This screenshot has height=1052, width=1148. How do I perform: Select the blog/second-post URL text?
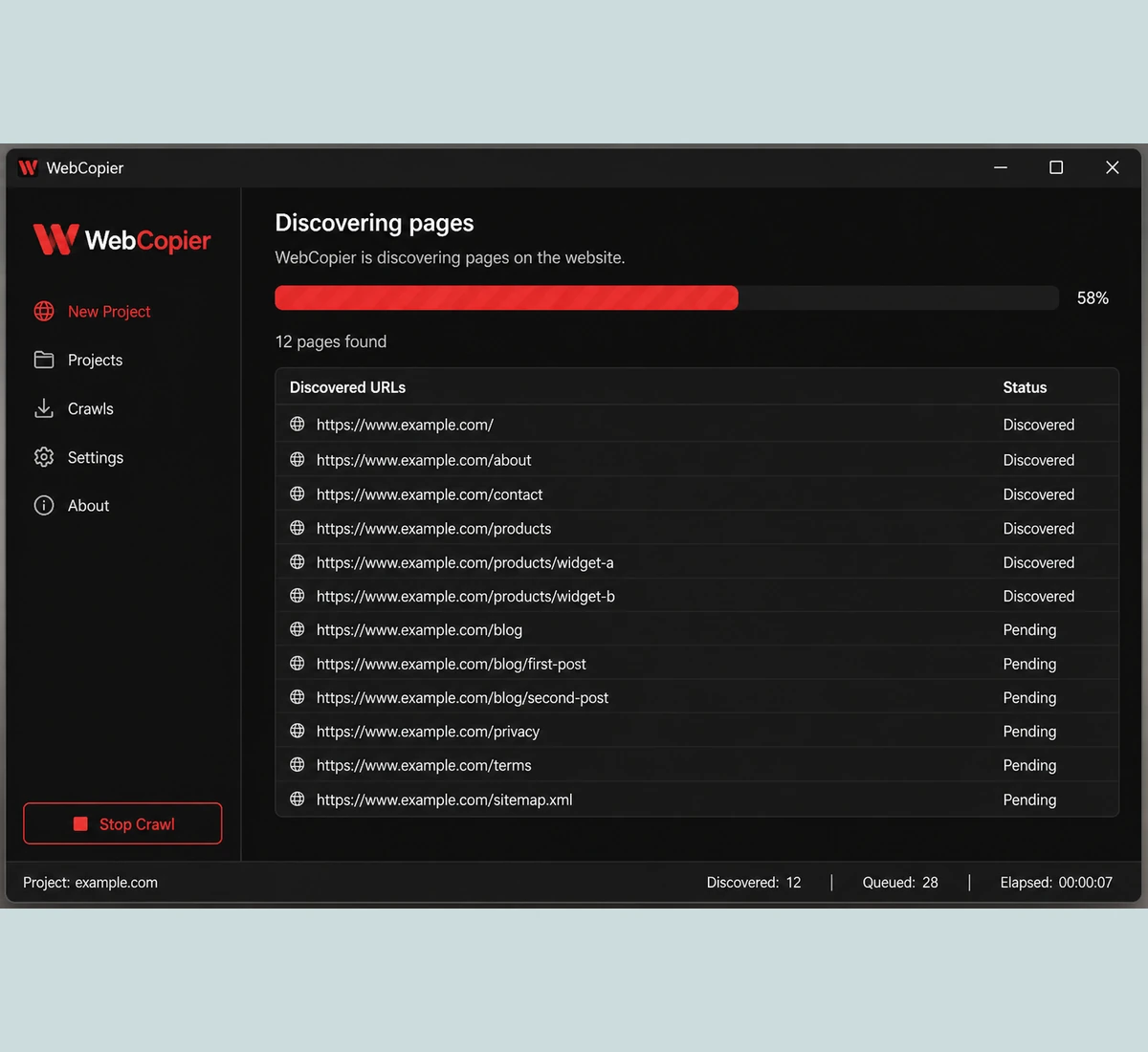pos(462,698)
